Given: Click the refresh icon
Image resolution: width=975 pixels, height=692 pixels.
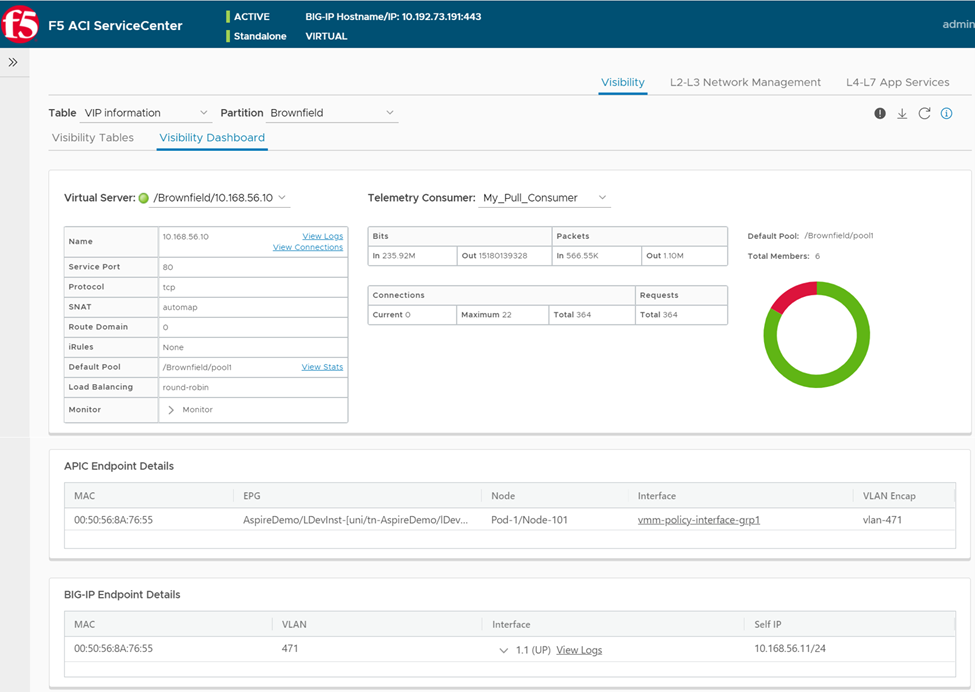Looking at the screenshot, I should pos(924,113).
